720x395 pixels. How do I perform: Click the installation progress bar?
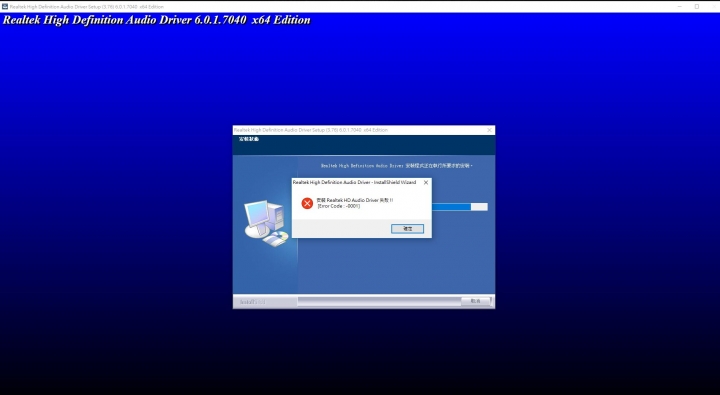point(459,207)
